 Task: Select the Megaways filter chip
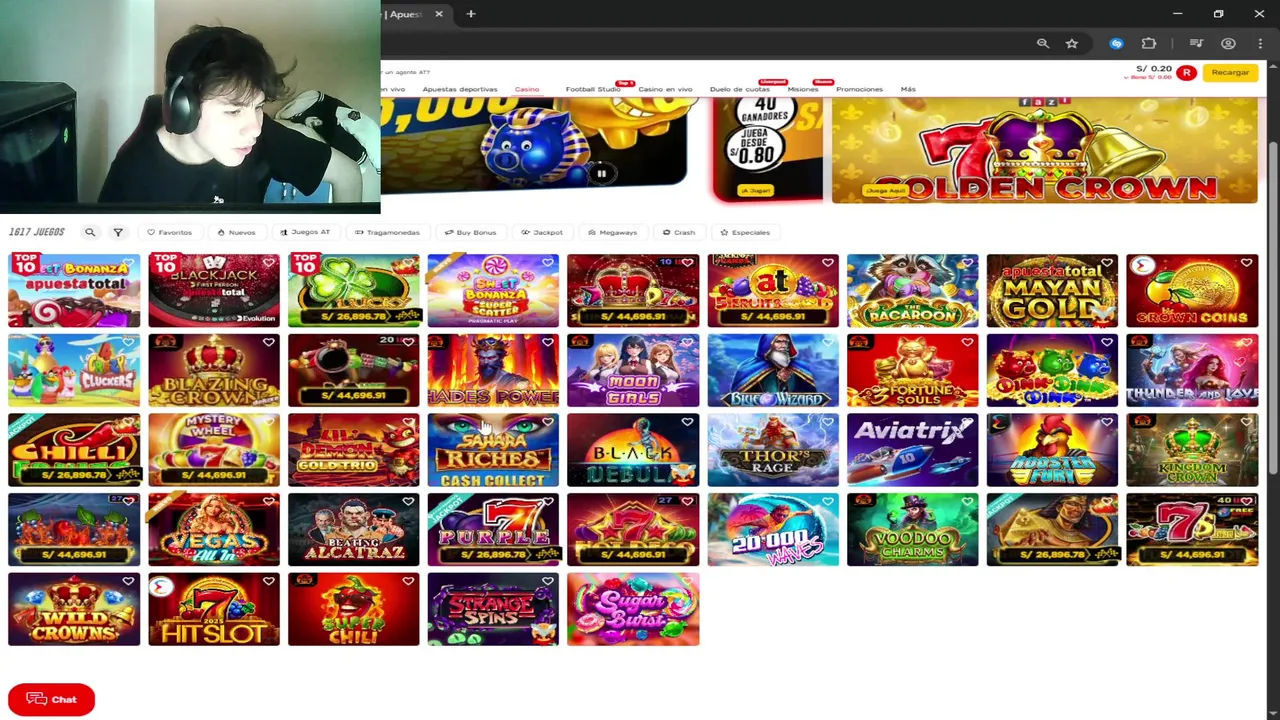(x=612, y=232)
